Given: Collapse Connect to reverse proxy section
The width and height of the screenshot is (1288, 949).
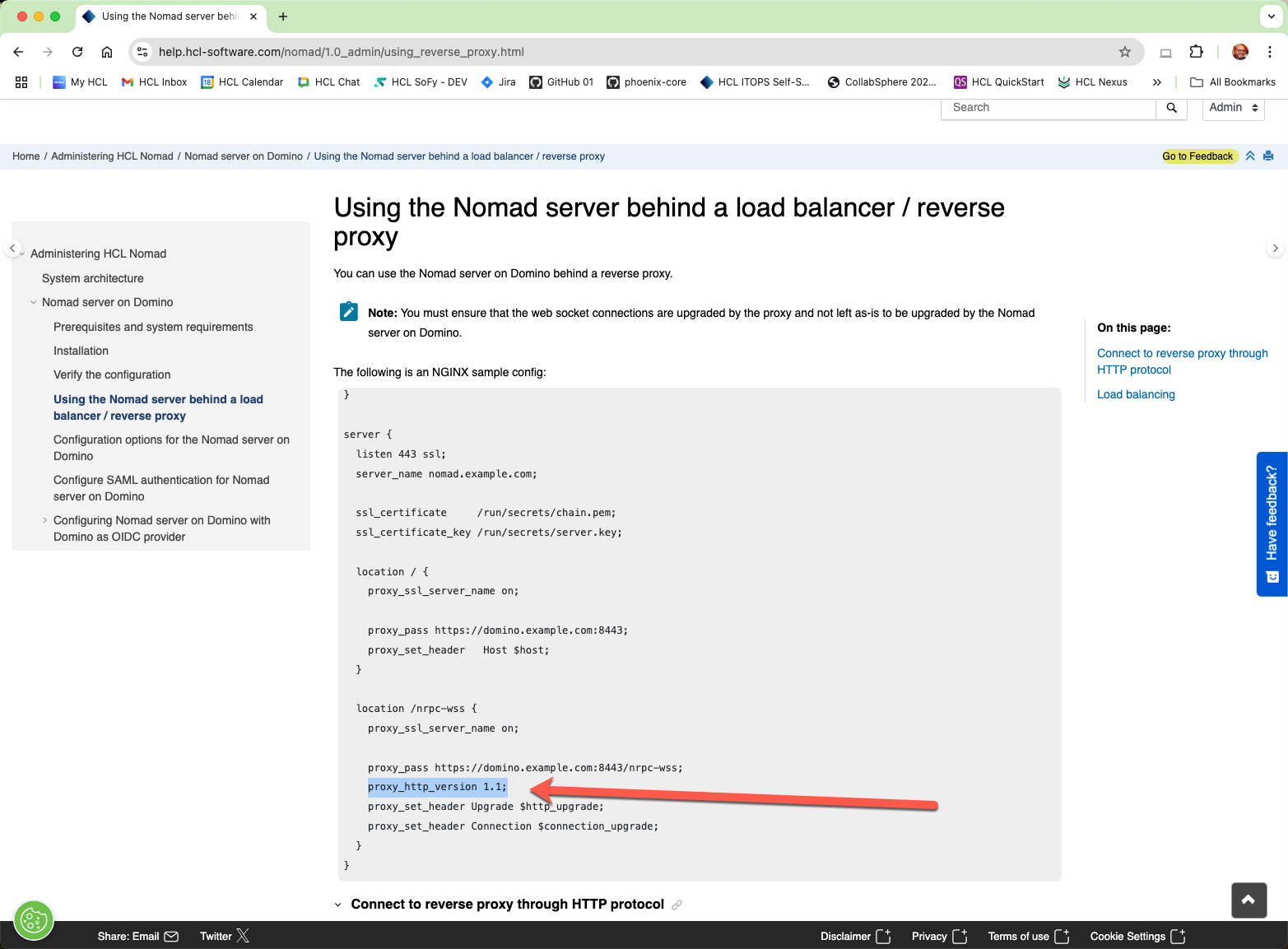Looking at the screenshot, I should [337, 905].
